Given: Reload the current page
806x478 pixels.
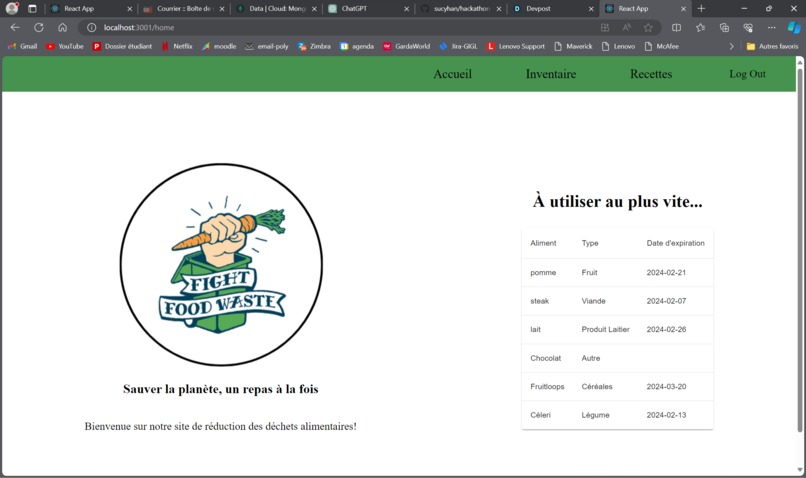Looking at the screenshot, I should [39, 28].
